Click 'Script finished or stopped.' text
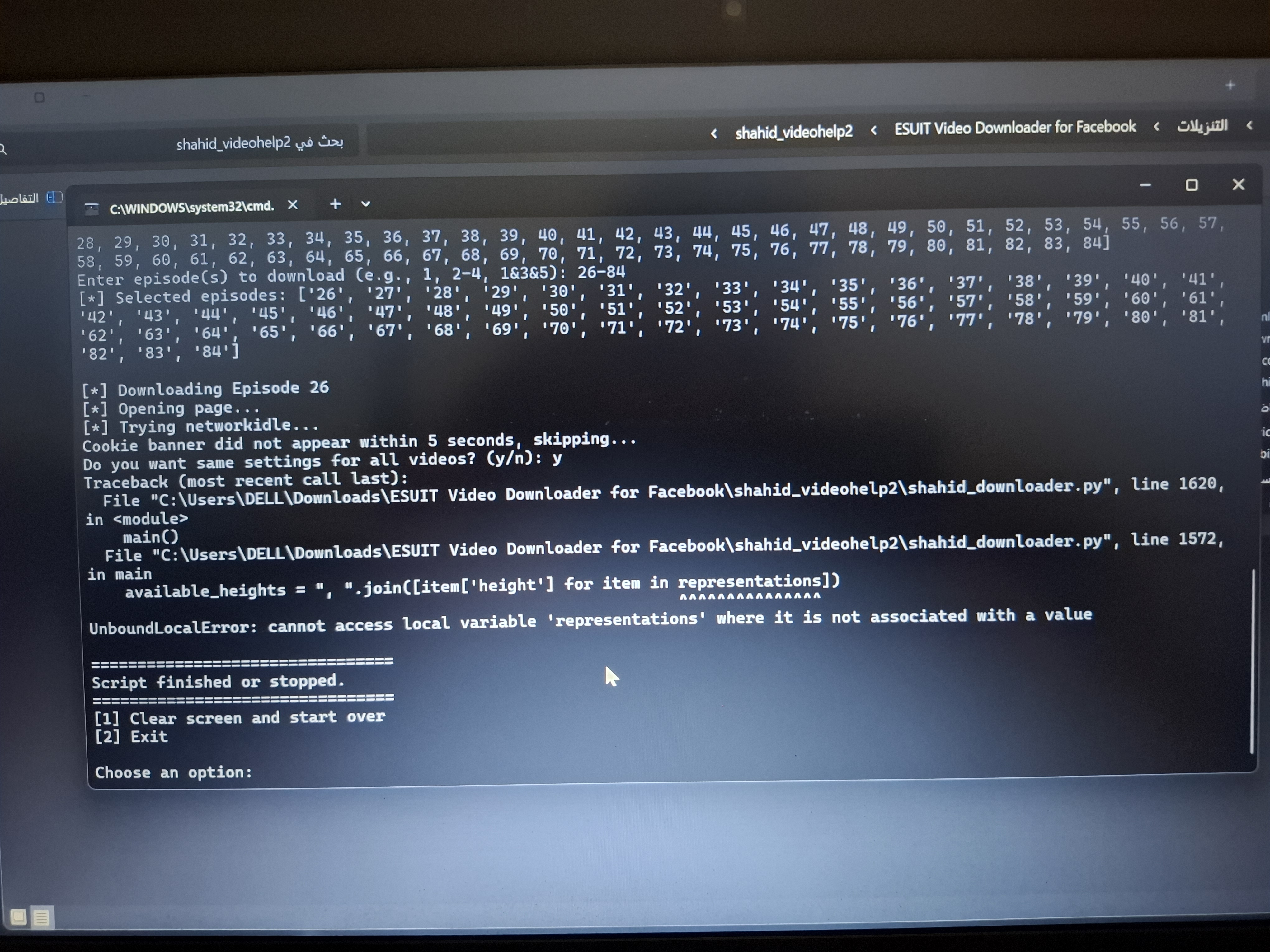Image resolution: width=1270 pixels, height=952 pixels. pos(218,682)
